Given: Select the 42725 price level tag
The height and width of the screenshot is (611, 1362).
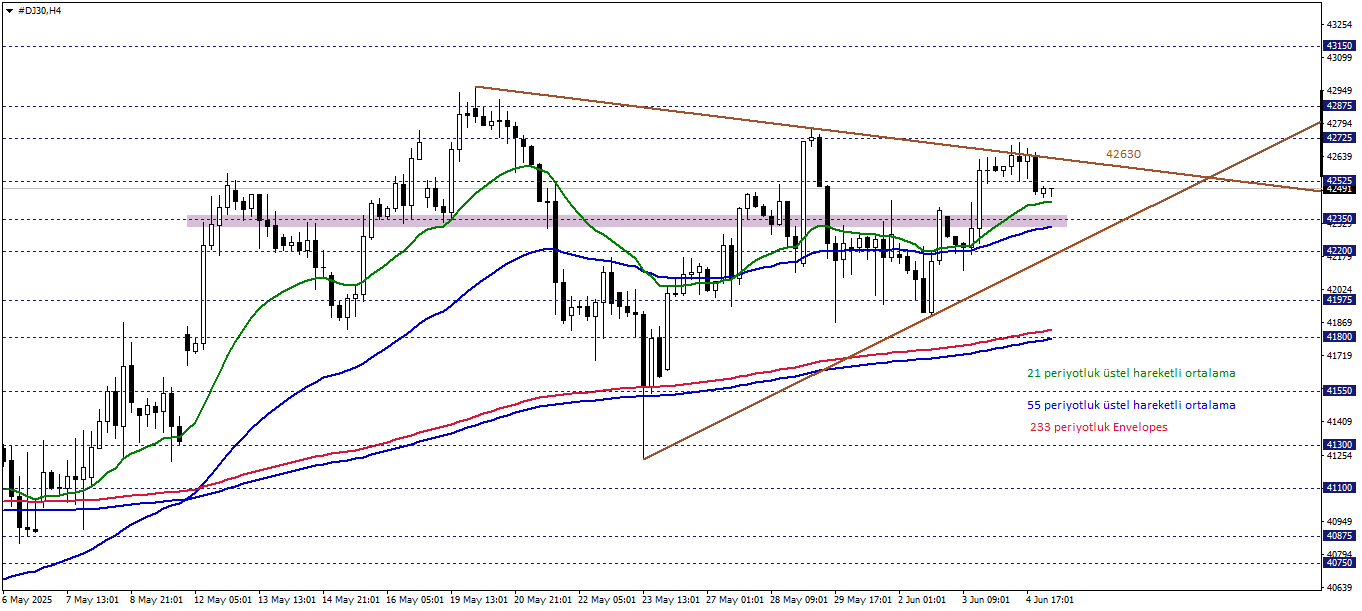Looking at the screenshot, I should point(1339,137).
